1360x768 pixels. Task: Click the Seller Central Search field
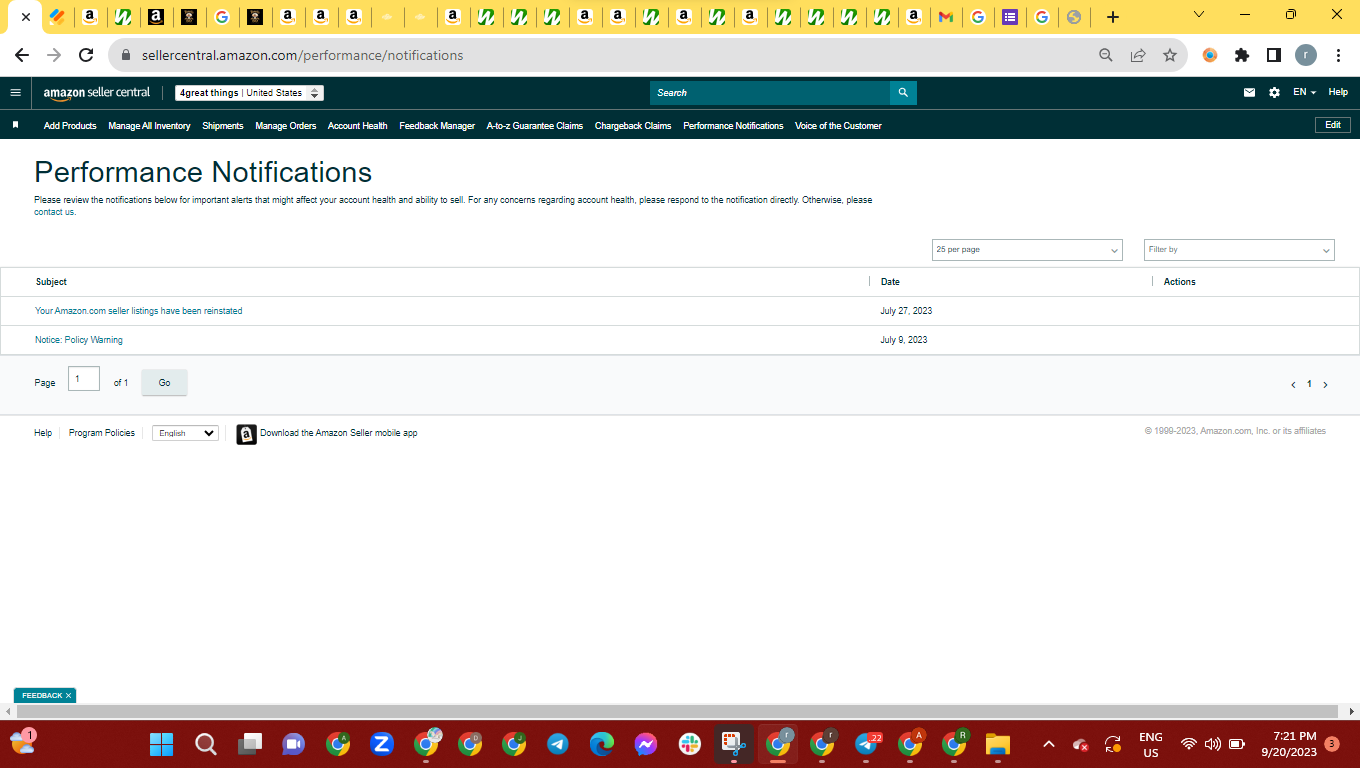coord(770,93)
